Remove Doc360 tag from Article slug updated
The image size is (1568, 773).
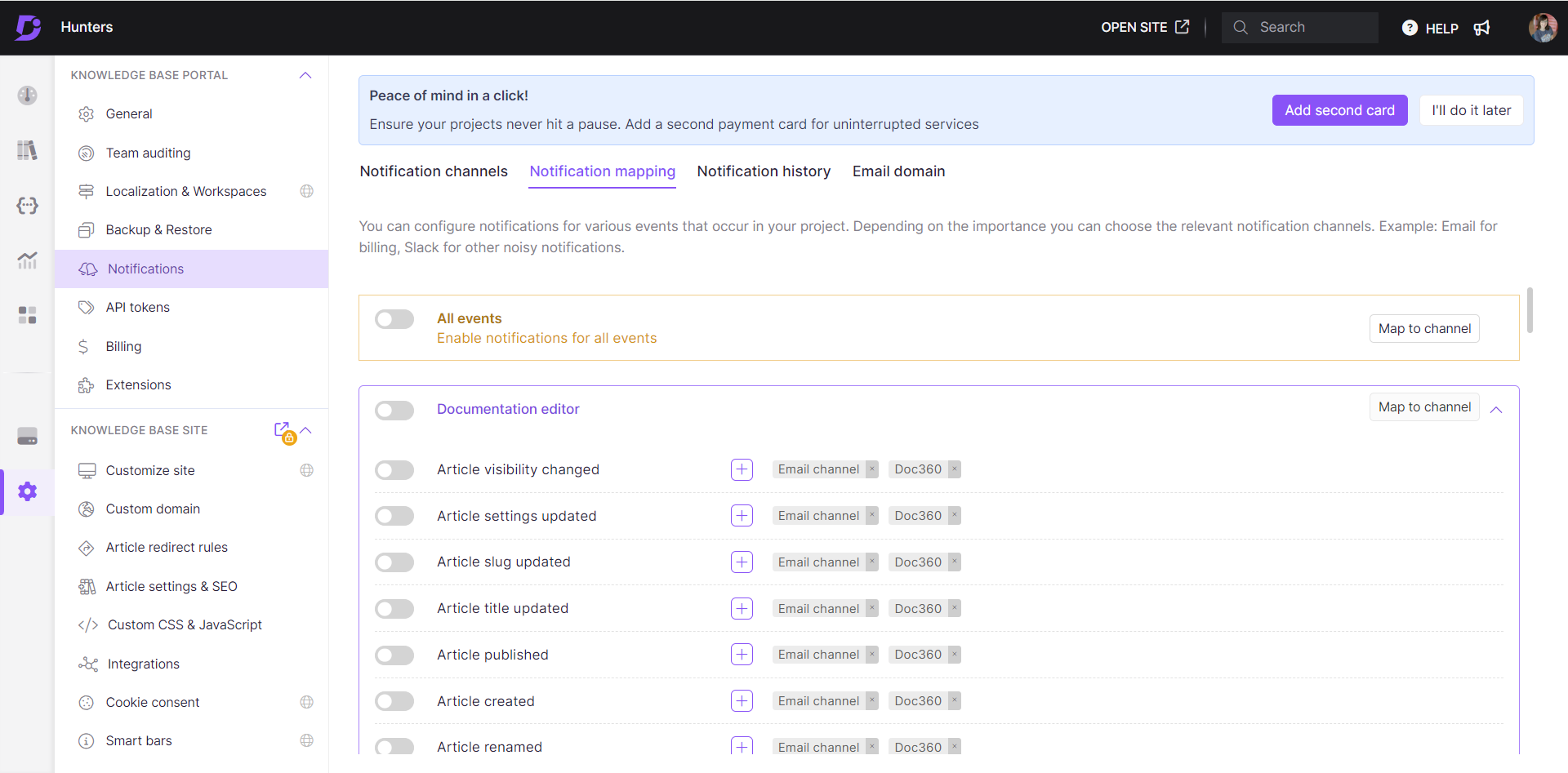(954, 562)
